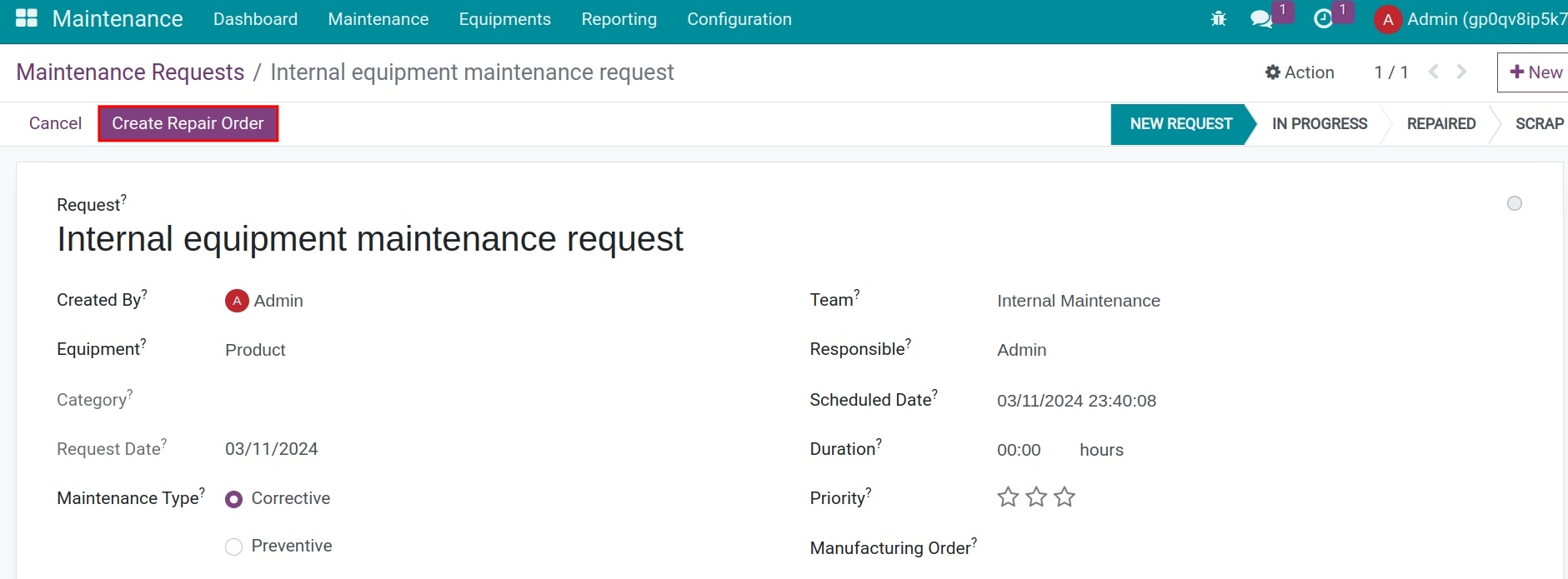Open the Equipments menu
Screen dimensions: 1568x579
[x=505, y=19]
